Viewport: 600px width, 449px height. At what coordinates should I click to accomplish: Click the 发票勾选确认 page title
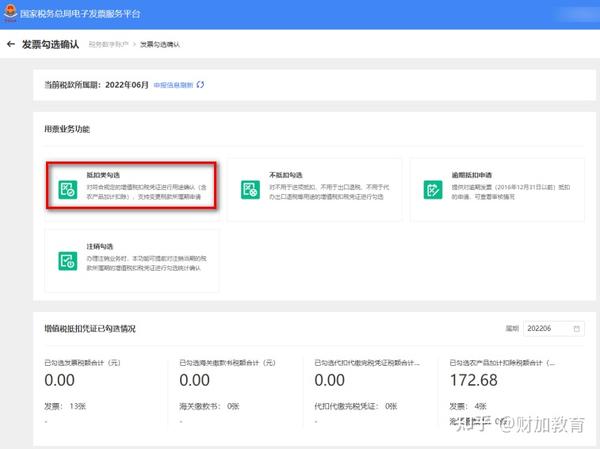click(x=51, y=44)
